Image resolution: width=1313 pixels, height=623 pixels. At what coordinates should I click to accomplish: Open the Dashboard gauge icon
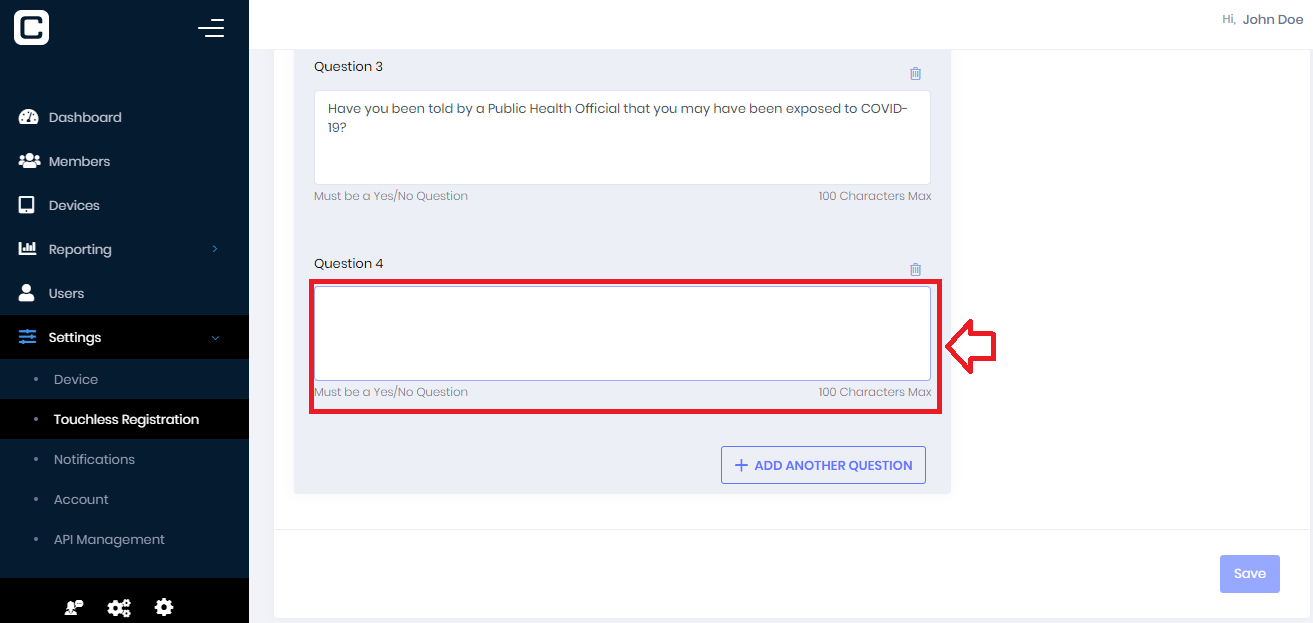(x=28, y=117)
